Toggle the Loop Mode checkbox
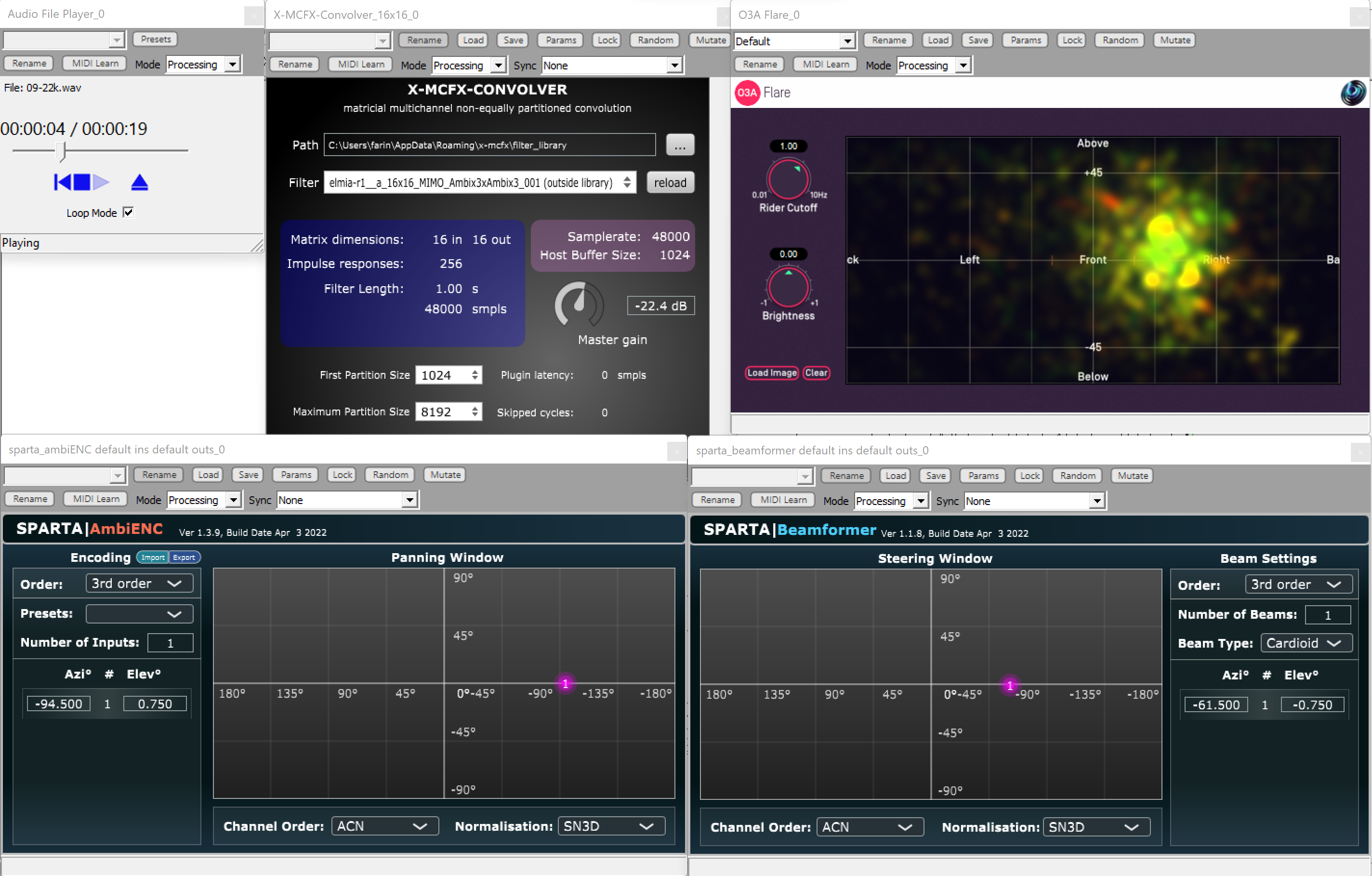Image resolution: width=1372 pixels, height=876 pixels. pos(128,212)
